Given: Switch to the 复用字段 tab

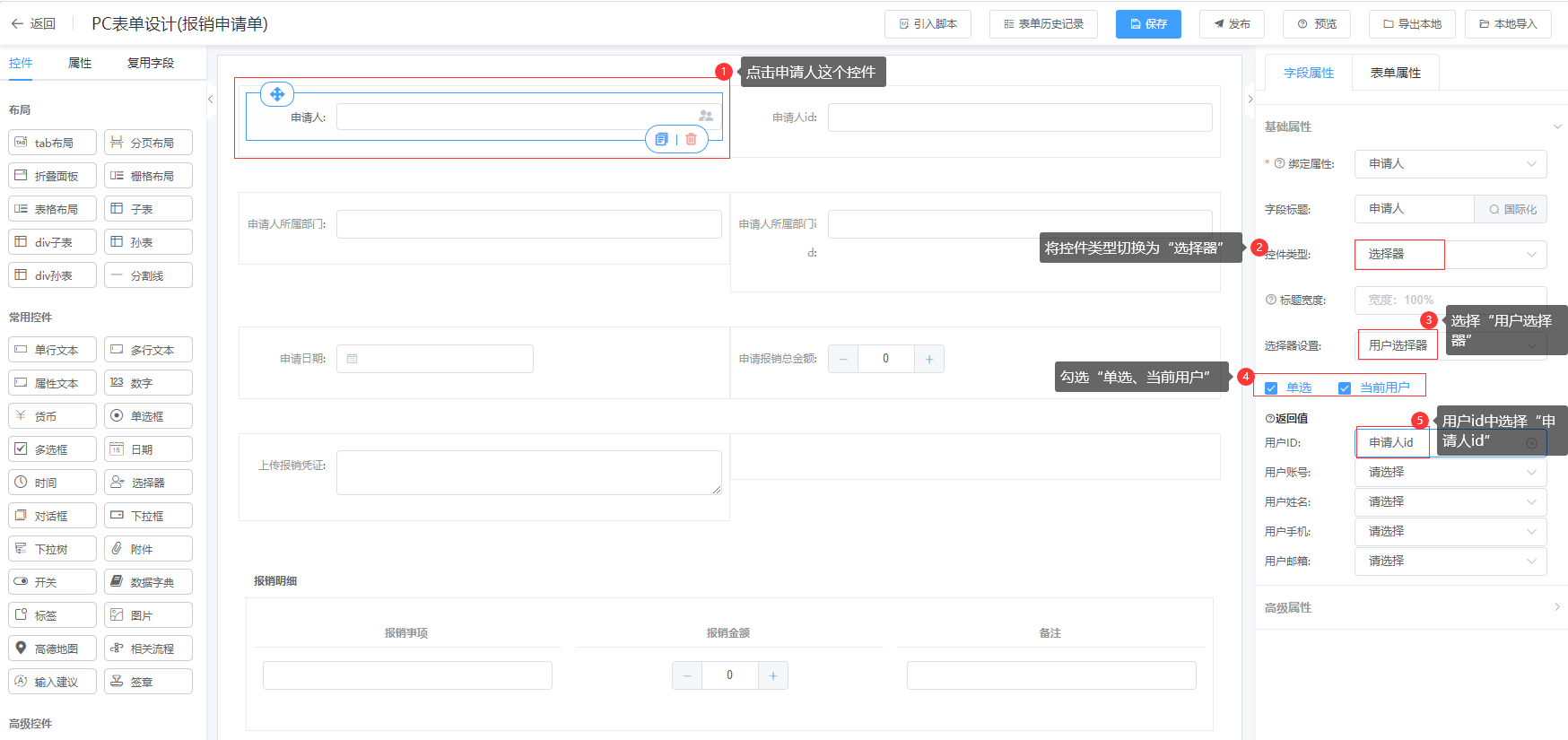Looking at the screenshot, I should (x=151, y=64).
